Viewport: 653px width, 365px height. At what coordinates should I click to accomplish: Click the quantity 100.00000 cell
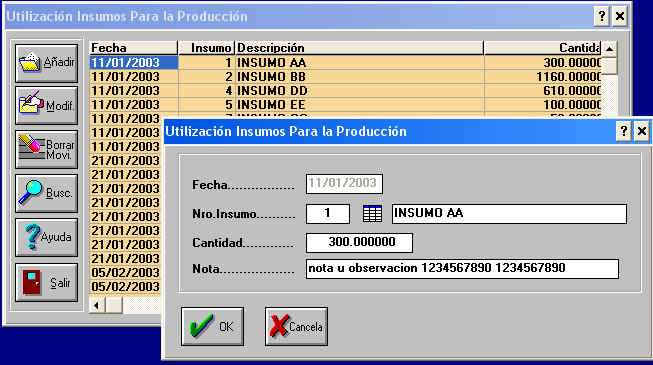(543, 105)
